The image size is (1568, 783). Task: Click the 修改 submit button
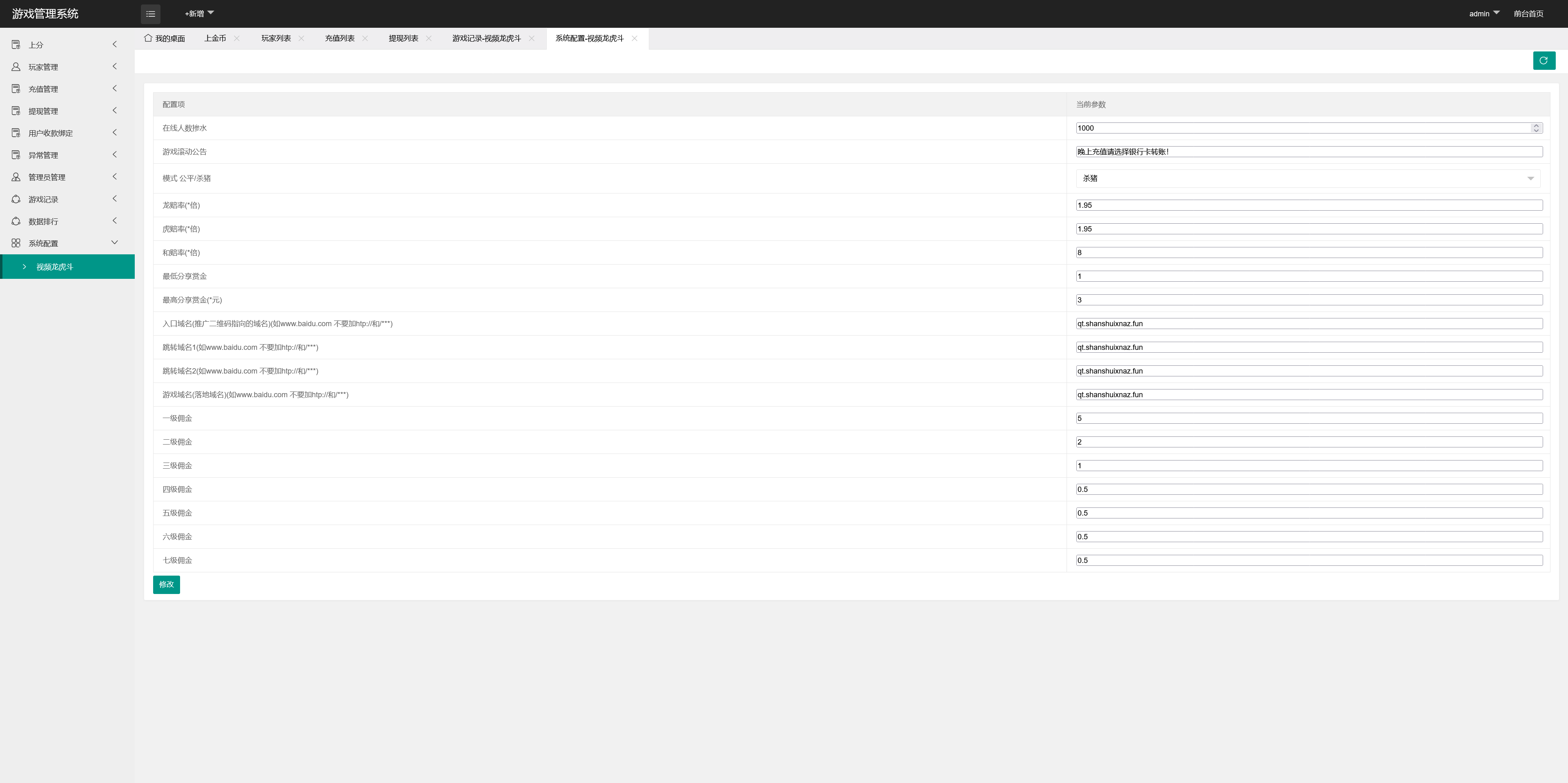coord(166,584)
